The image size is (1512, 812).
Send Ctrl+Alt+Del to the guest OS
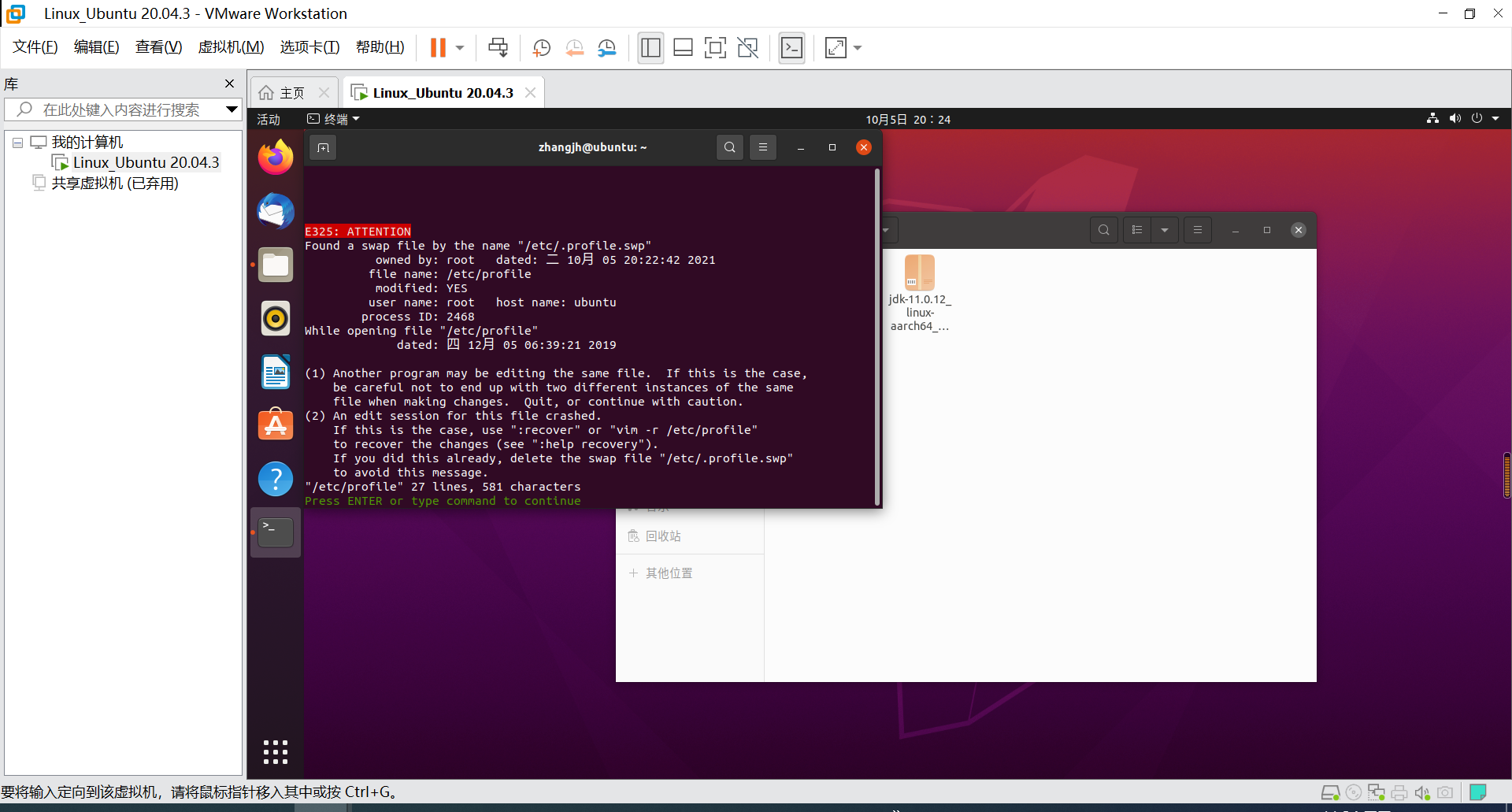click(x=498, y=47)
